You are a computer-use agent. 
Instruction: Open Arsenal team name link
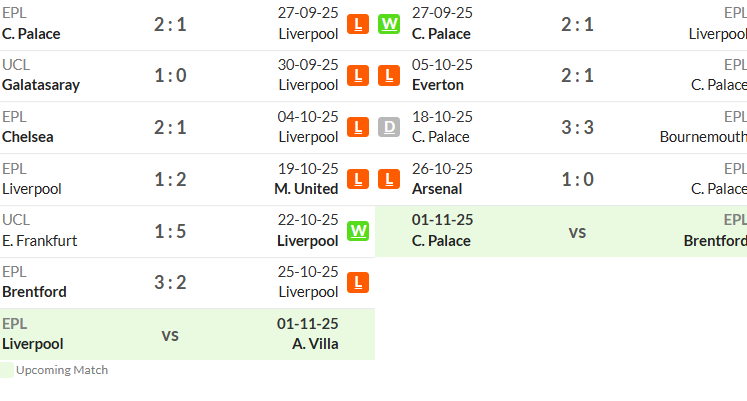tap(437, 189)
